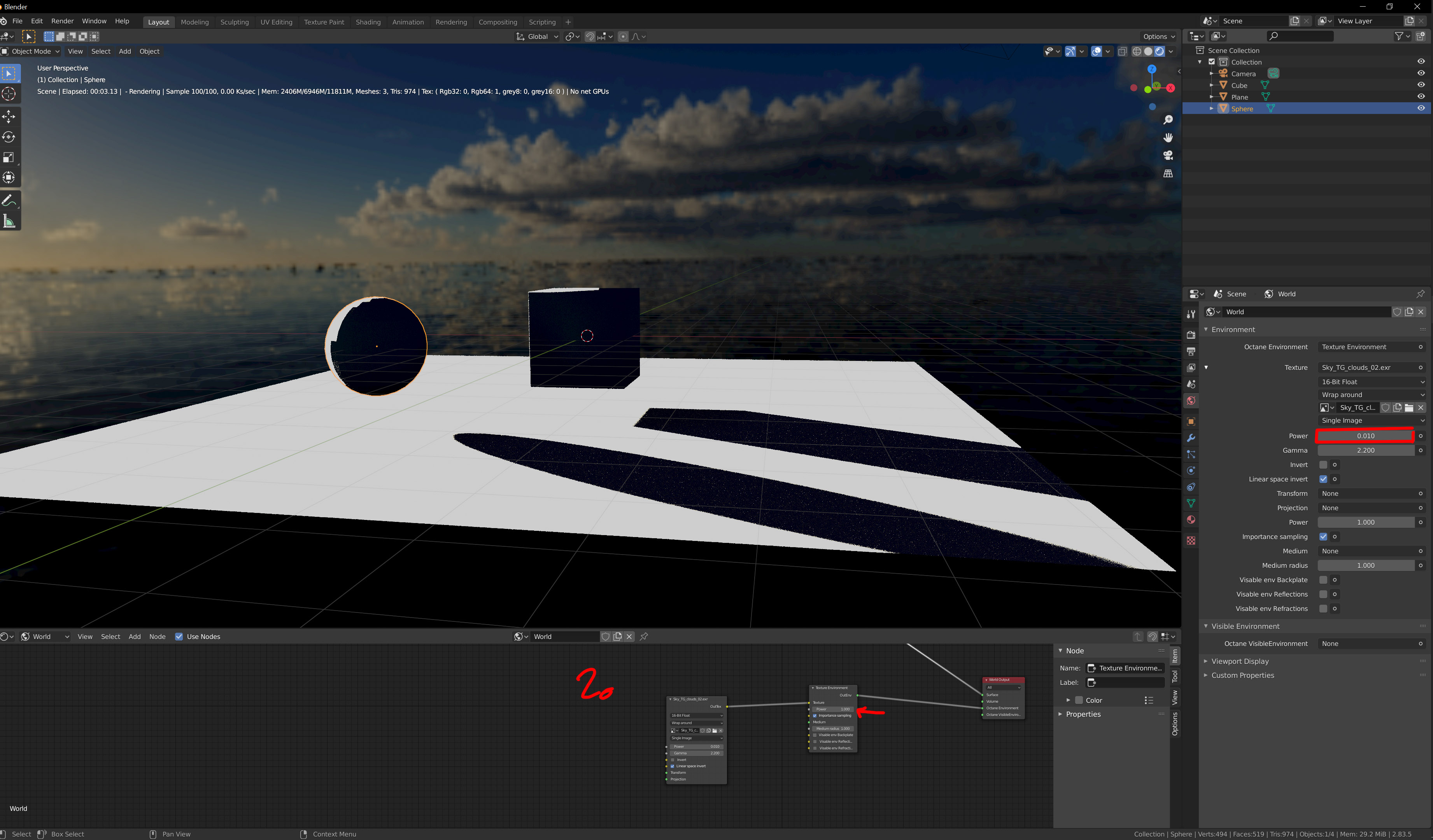Open the Add menu in node editor
Image resolution: width=1433 pixels, height=840 pixels.
pos(134,637)
